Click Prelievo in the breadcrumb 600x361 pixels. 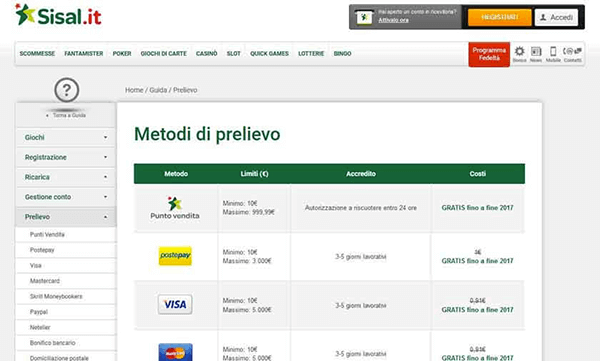pos(185,90)
